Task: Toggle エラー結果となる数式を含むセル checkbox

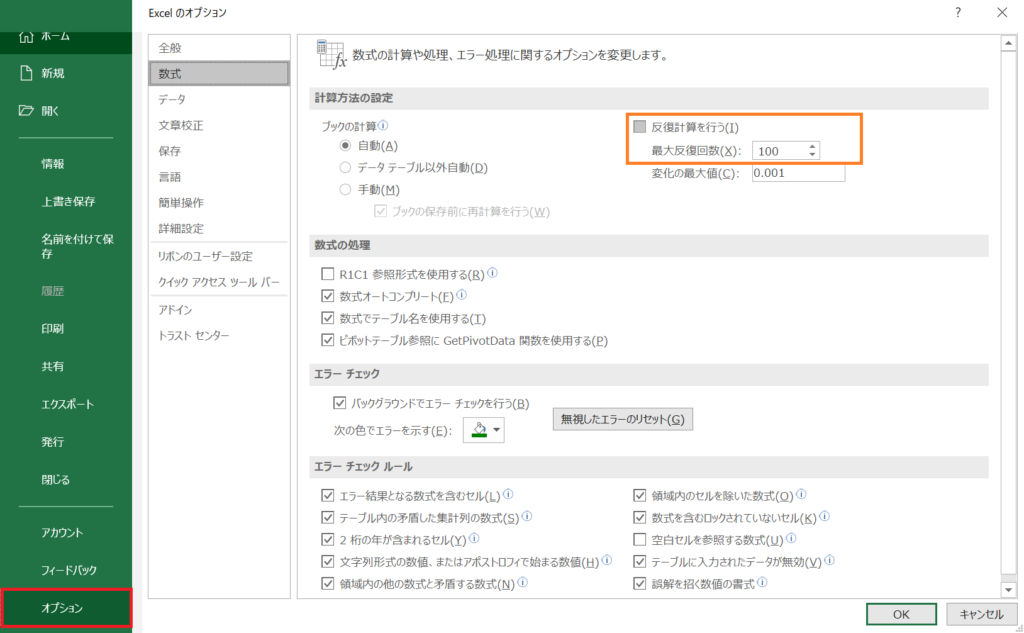Action: click(328, 495)
